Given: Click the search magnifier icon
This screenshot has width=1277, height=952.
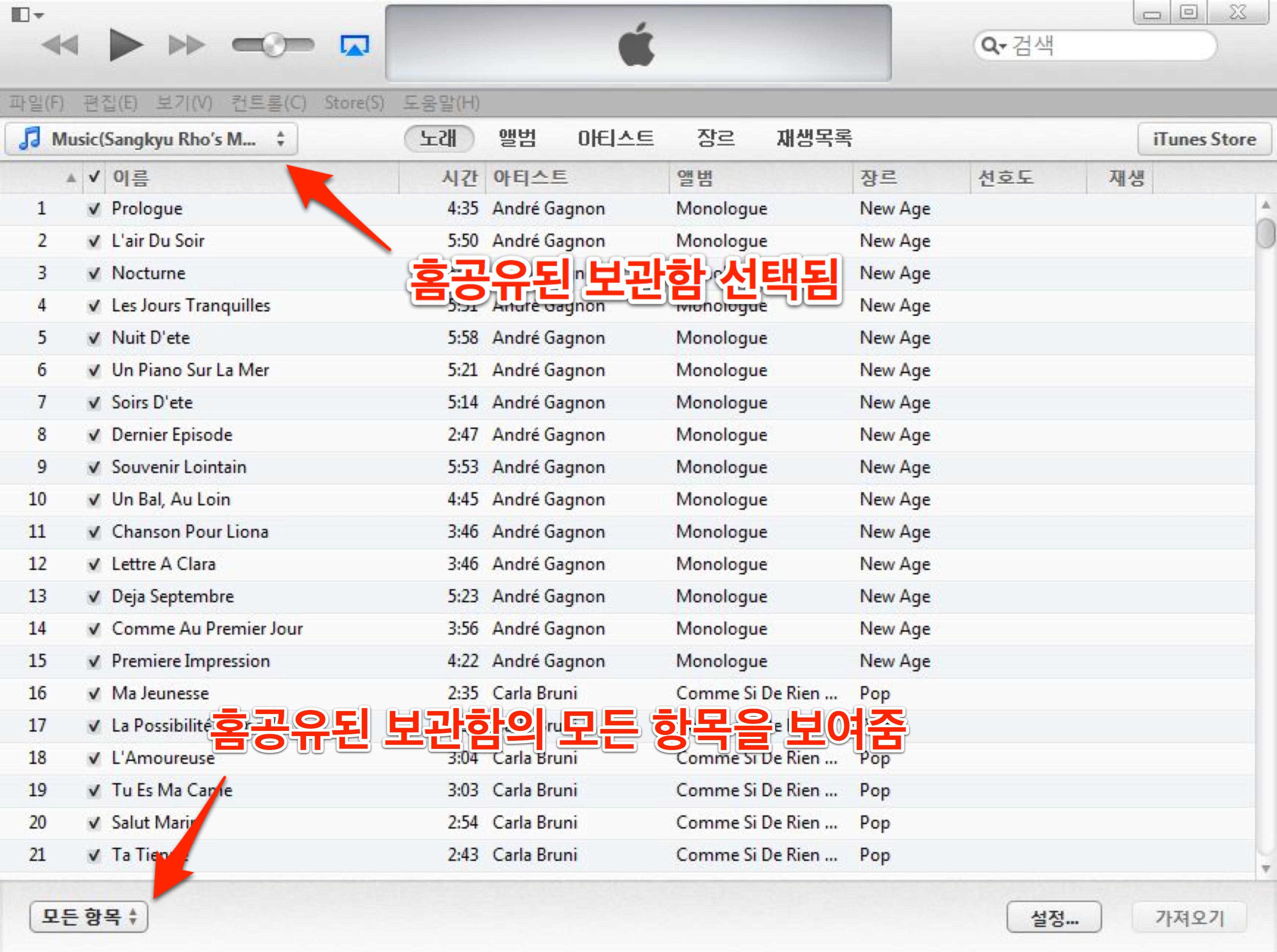Looking at the screenshot, I should (x=989, y=45).
